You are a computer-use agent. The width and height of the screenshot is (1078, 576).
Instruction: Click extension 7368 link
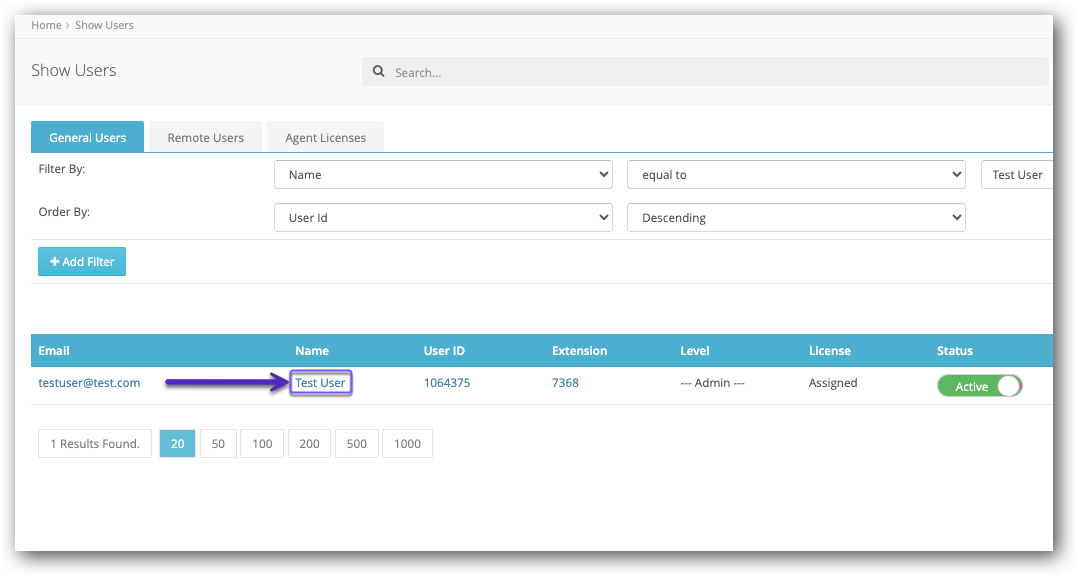tap(565, 383)
